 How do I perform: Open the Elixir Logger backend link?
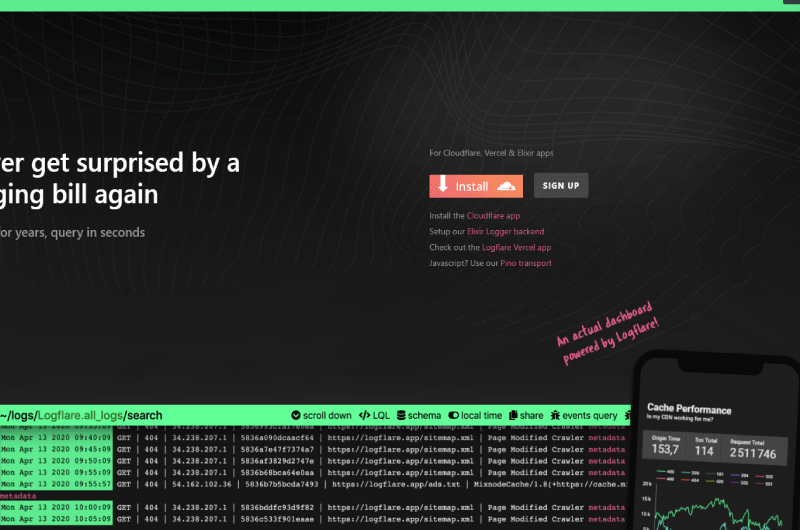coord(506,232)
